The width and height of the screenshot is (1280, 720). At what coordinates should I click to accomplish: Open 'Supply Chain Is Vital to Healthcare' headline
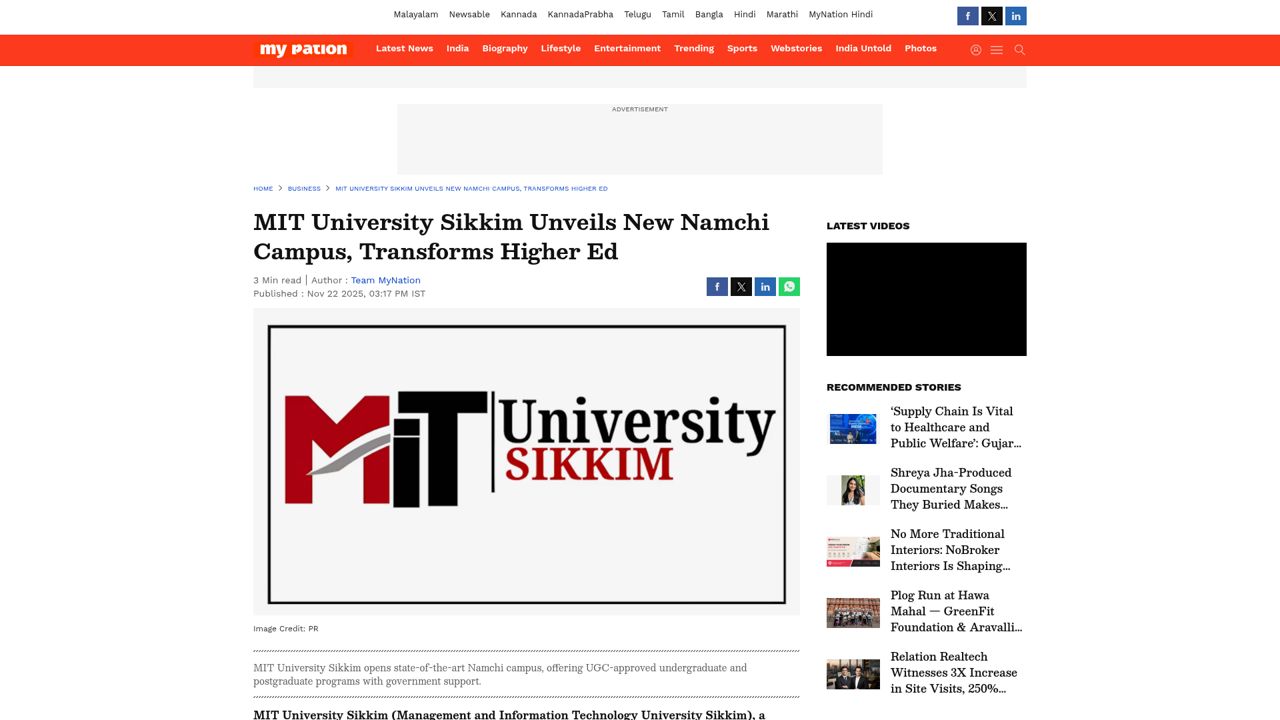tap(956, 427)
